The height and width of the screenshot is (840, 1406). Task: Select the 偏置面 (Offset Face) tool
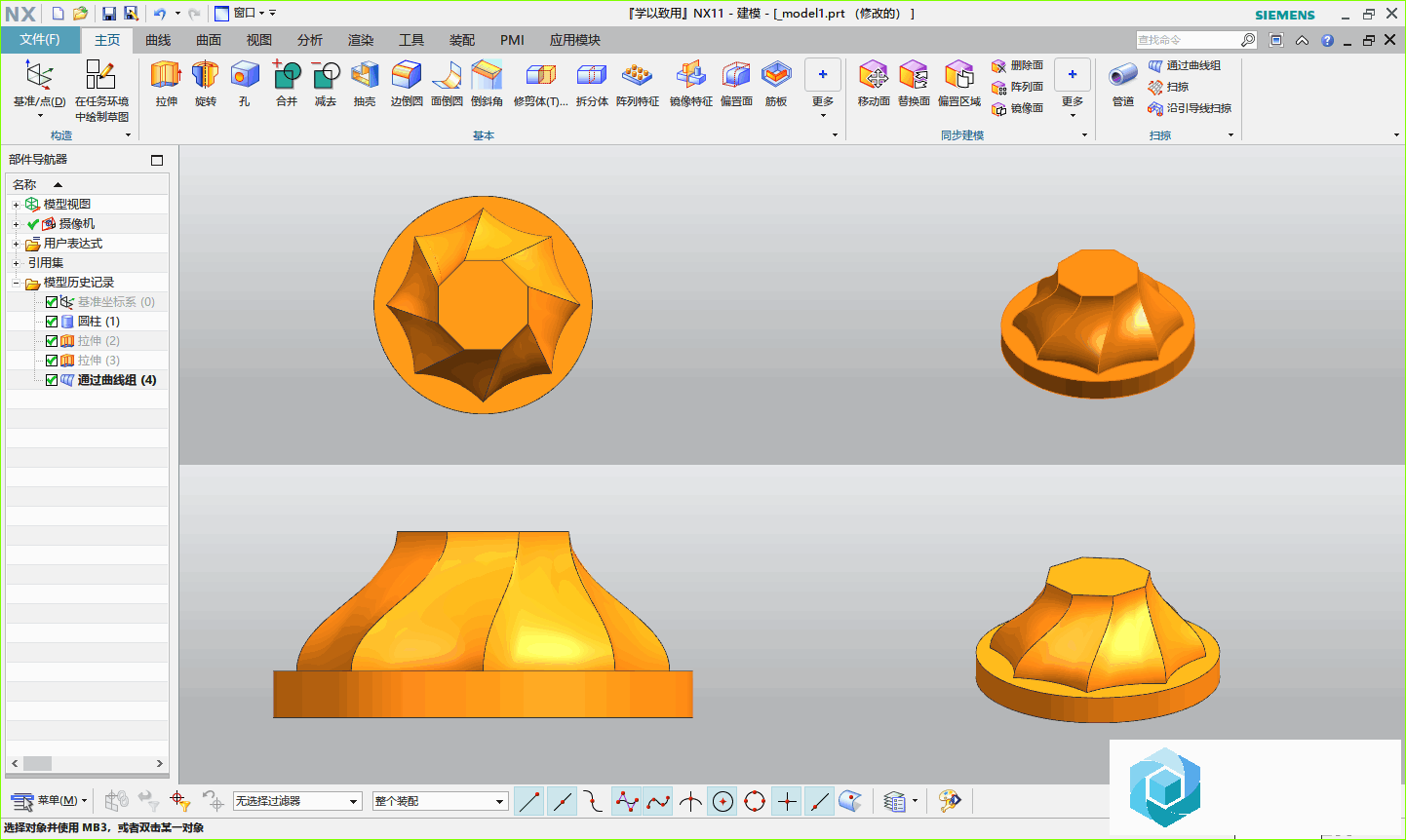click(x=736, y=83)
